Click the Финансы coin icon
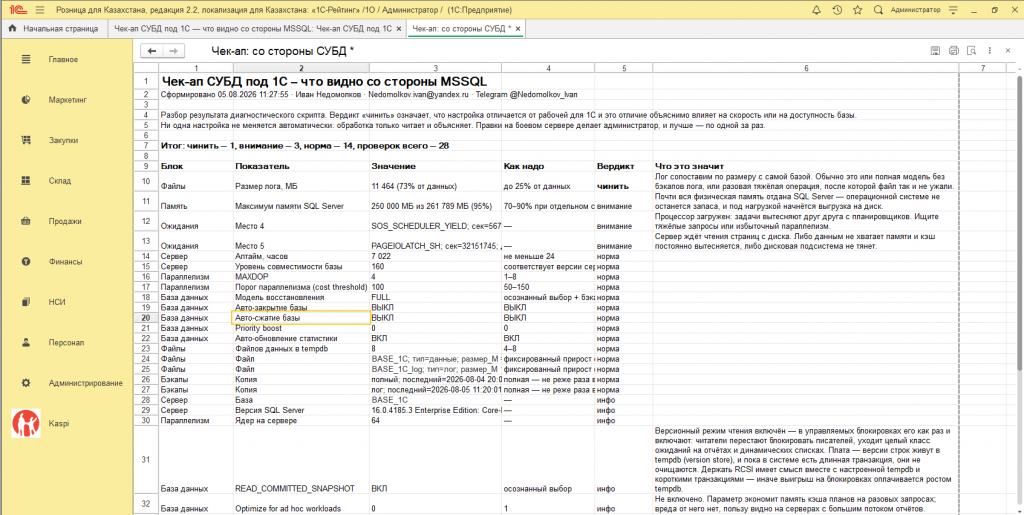This screenshot has height=515, width=1024. [x=26, y=262]
